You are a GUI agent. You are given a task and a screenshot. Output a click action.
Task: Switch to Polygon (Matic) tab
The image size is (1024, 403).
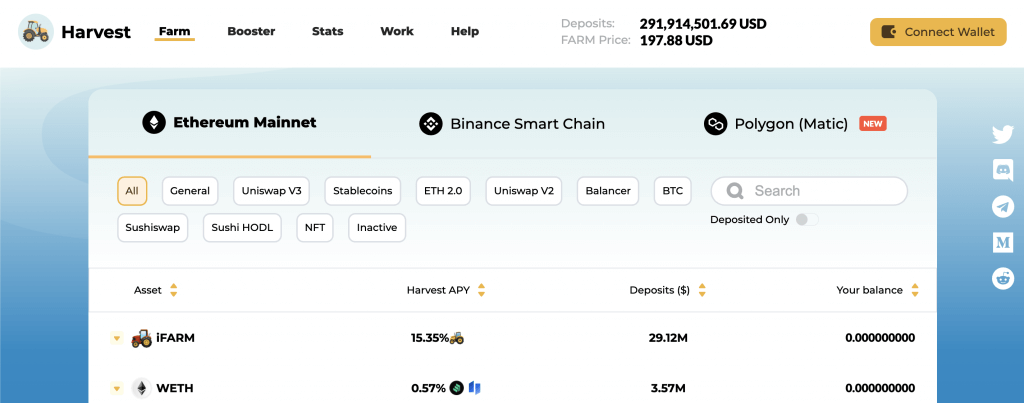pyautogui.click(x=795, y=123)
